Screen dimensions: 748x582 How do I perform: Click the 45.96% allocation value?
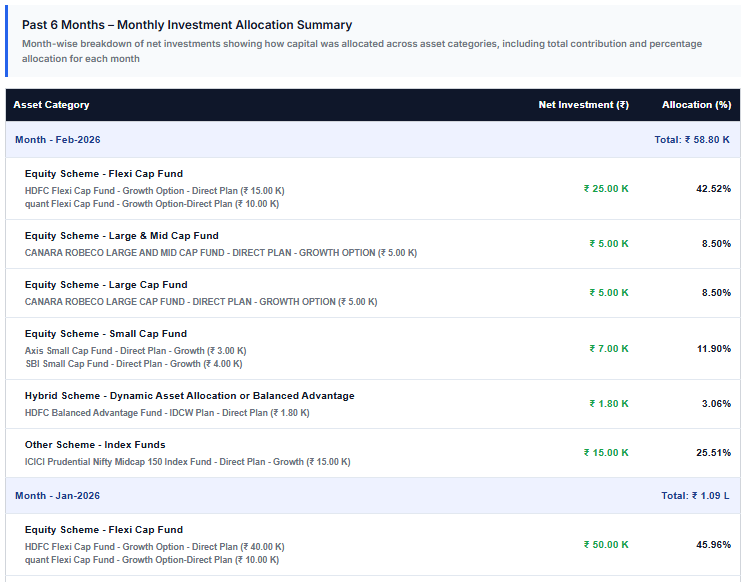coord(713,545)
